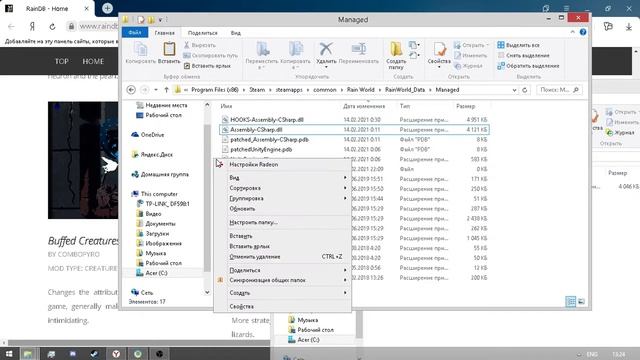640x360 pixels.
Task: Open Яндекс.Диск in the navigation pane
Action: click(152, 154)
